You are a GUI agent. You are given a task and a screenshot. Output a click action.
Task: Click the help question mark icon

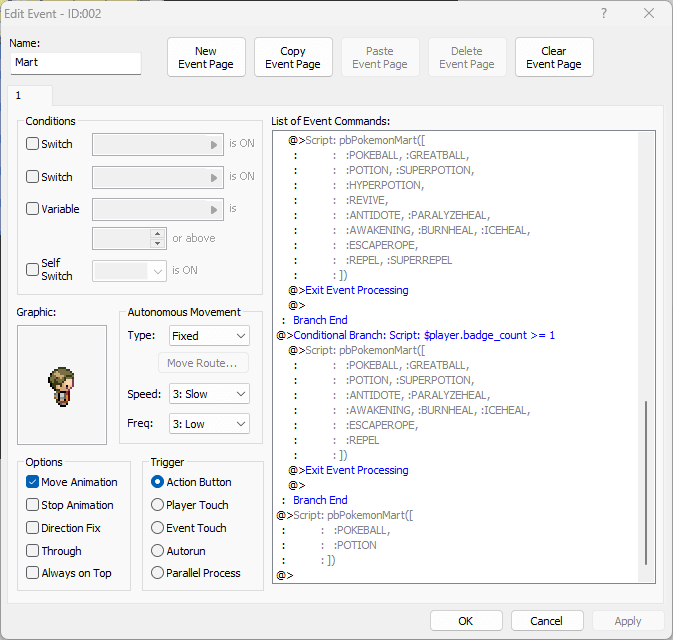click(604, 13)
